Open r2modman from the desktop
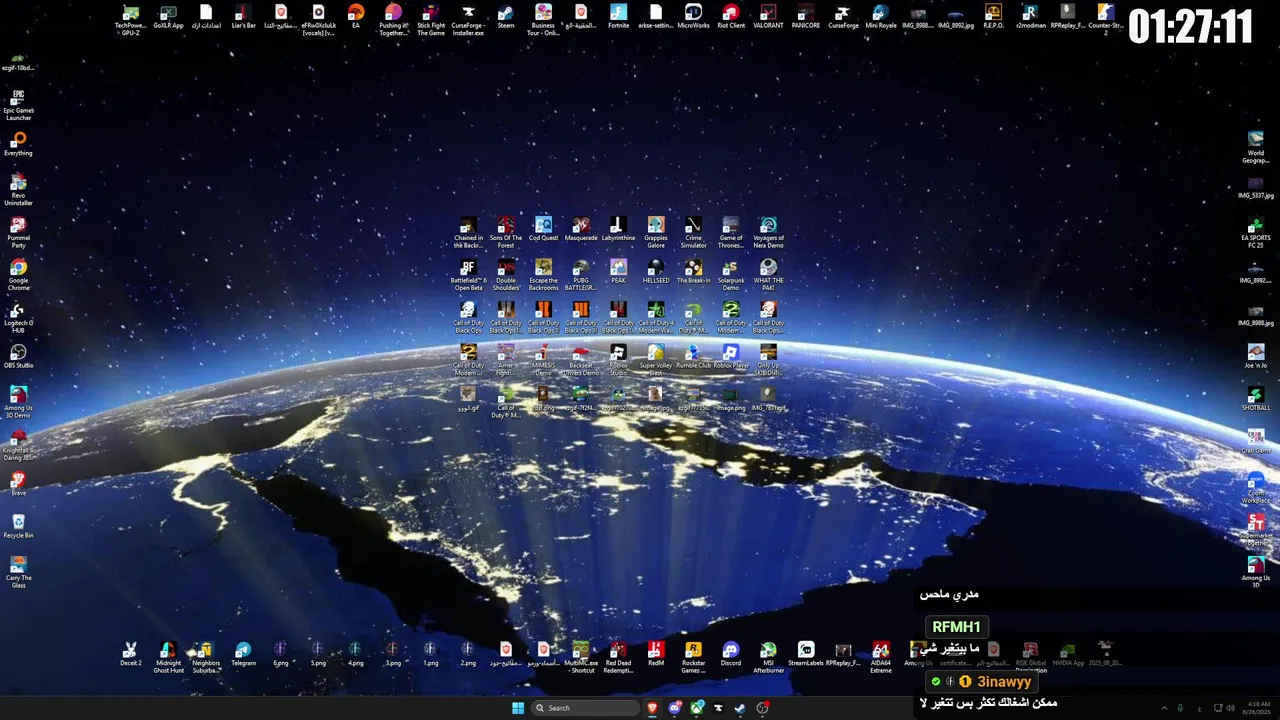Viewport: 1280px width, 720px height. 1029,17
